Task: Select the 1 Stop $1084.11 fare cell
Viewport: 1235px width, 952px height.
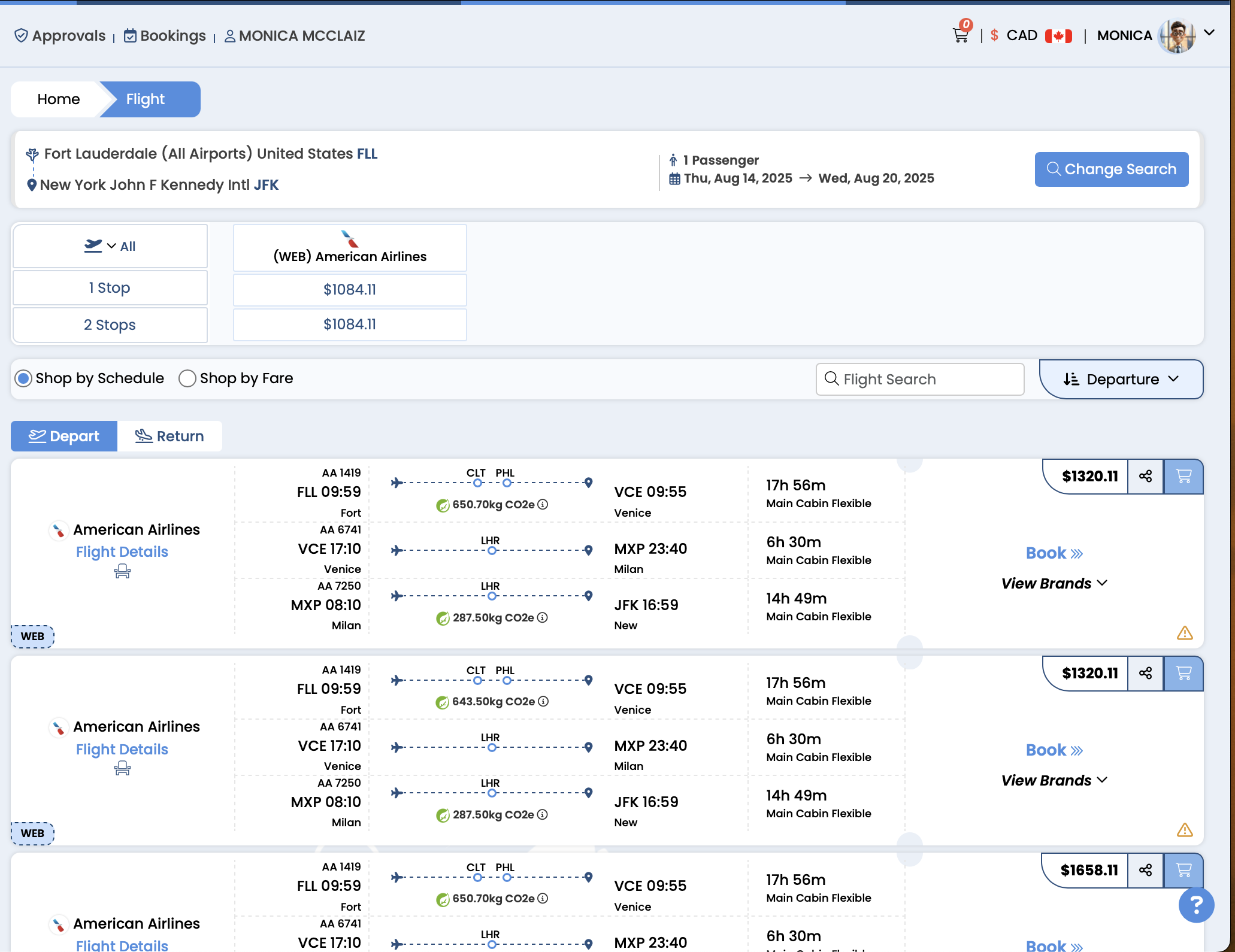Action: click(x=350, y=290)
